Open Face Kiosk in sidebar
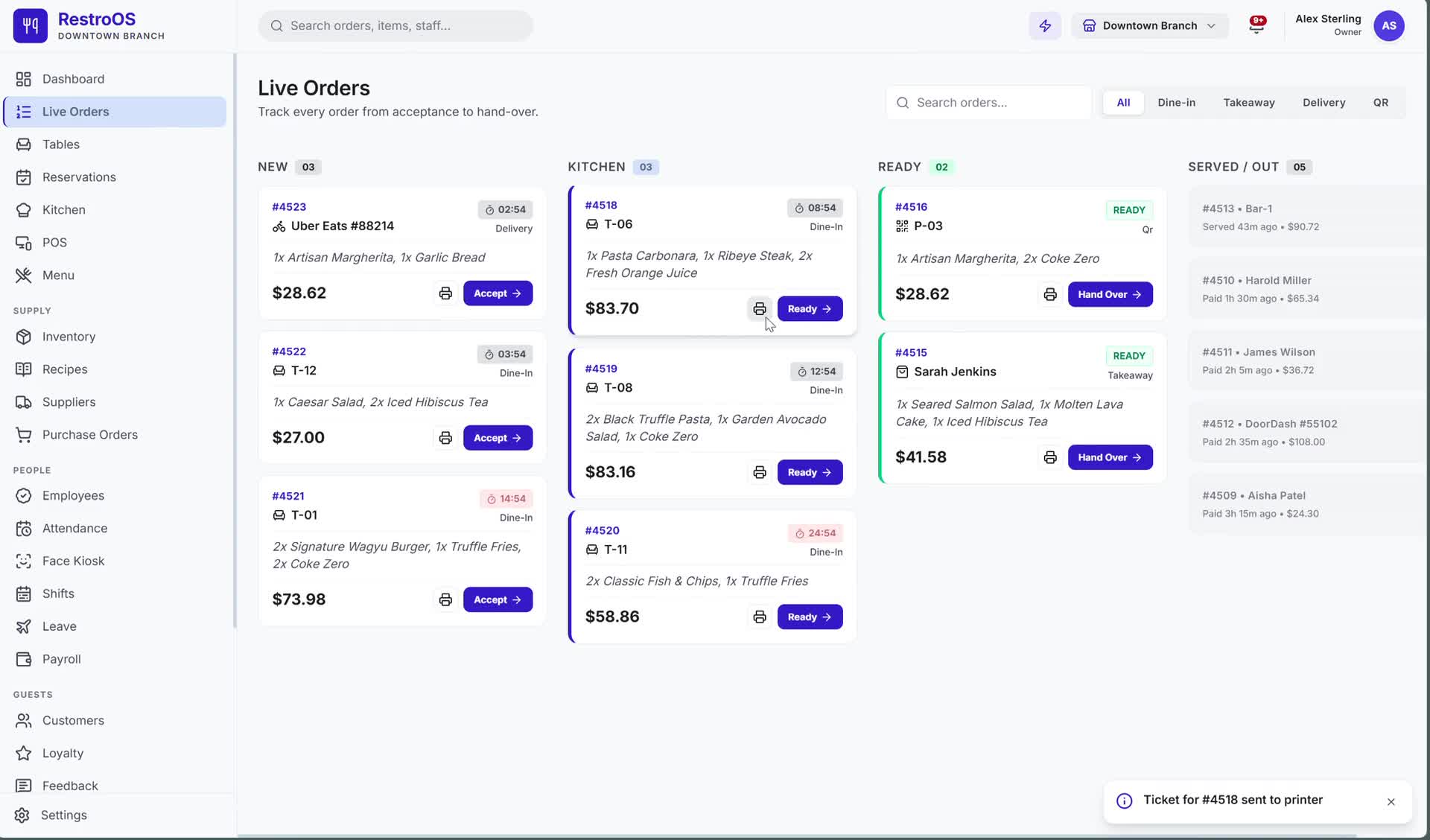This screenshot has height=840, width=1430. point(115,561)
